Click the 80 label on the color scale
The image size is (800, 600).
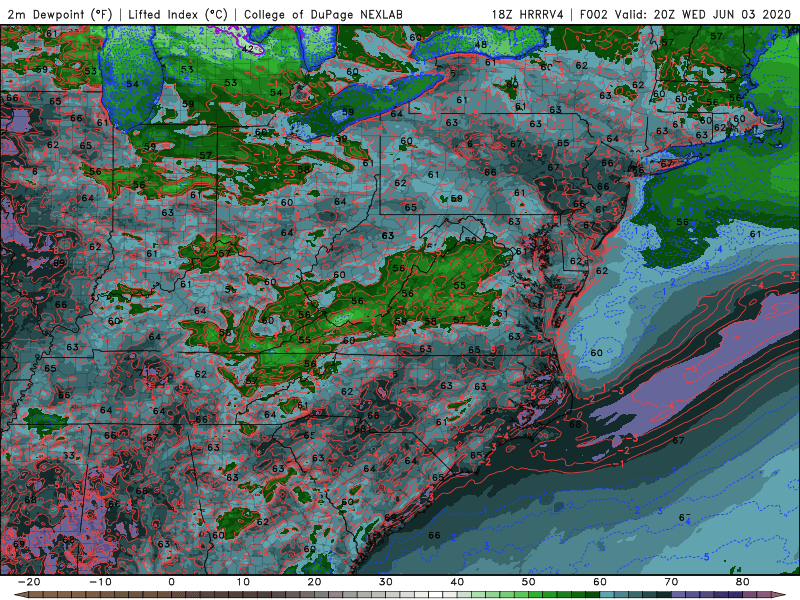click(x=743, y=582)
